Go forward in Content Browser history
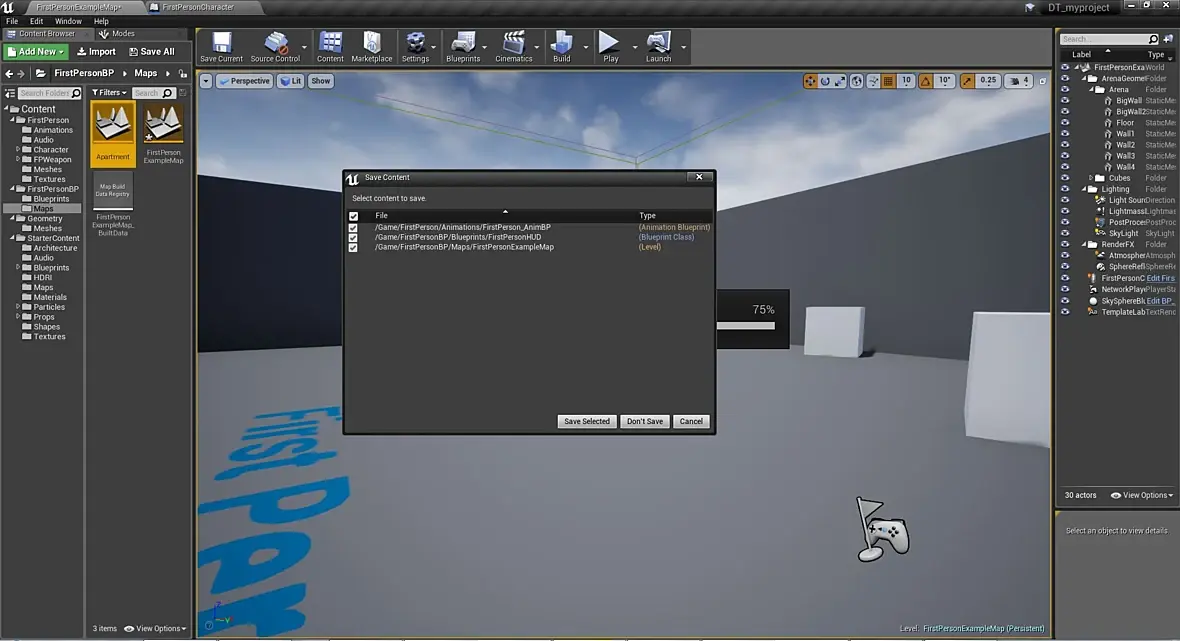Image resolution: width=1180 pixels, height=641 pixels. [21, 74]
